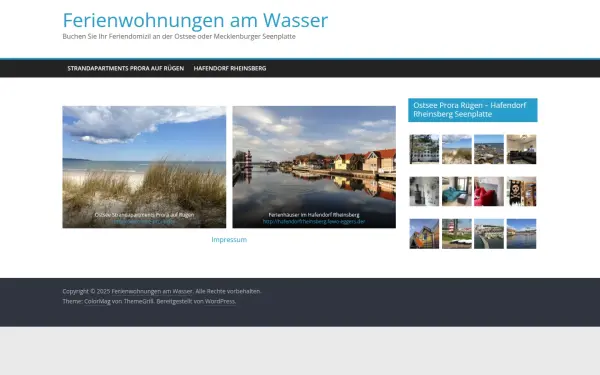This screenshot has height=375, width=600.
Task: Open the Ferienwohnungen am Wasser site title
Action: (x=195, y=20)
